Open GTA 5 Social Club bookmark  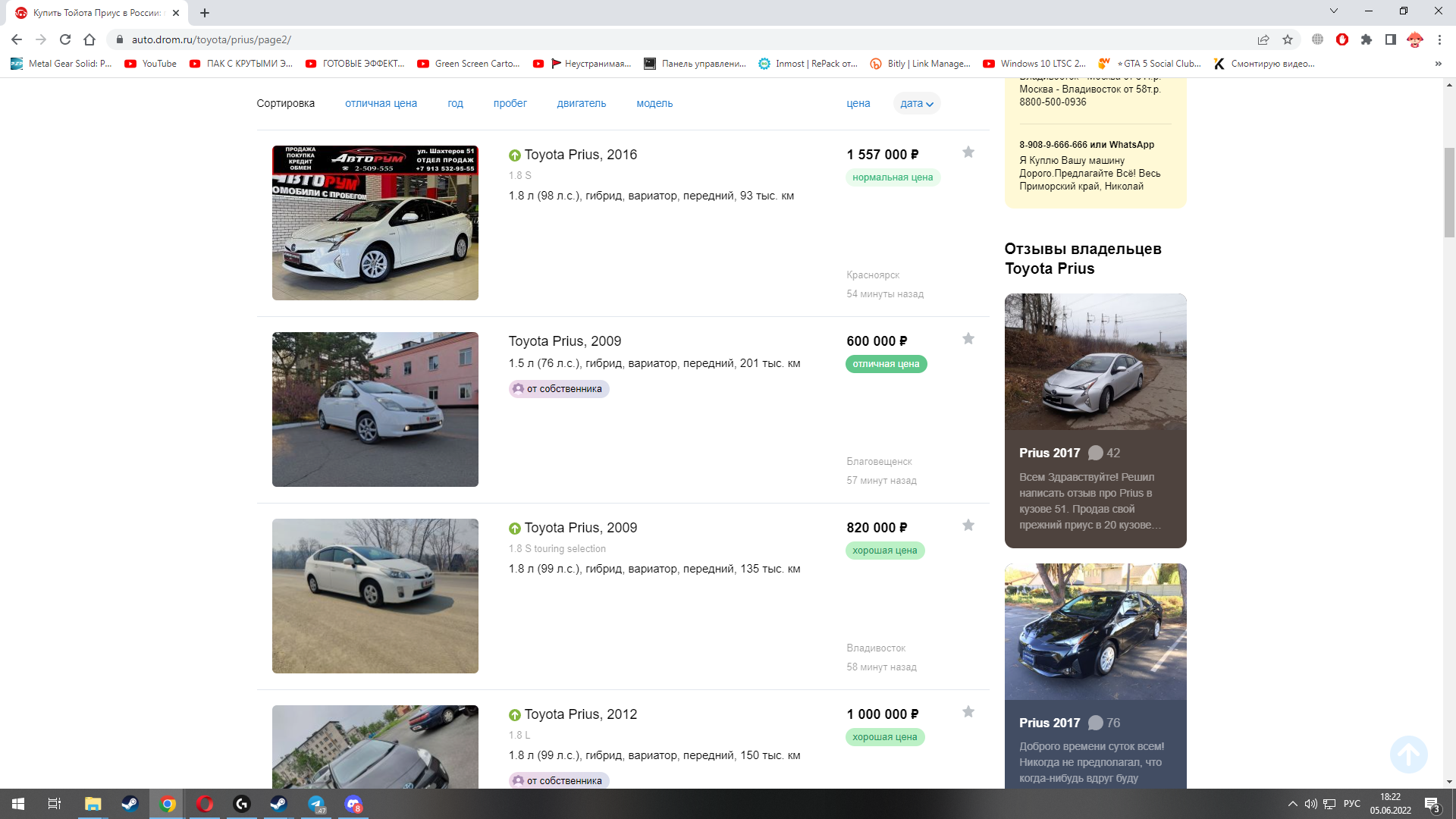(1150, 64)
